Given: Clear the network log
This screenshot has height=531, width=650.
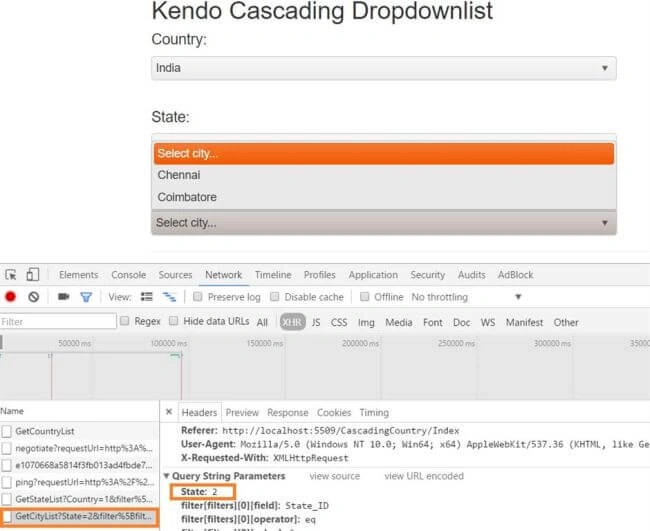Looking at the screenshot, I should tap(34, 297).
